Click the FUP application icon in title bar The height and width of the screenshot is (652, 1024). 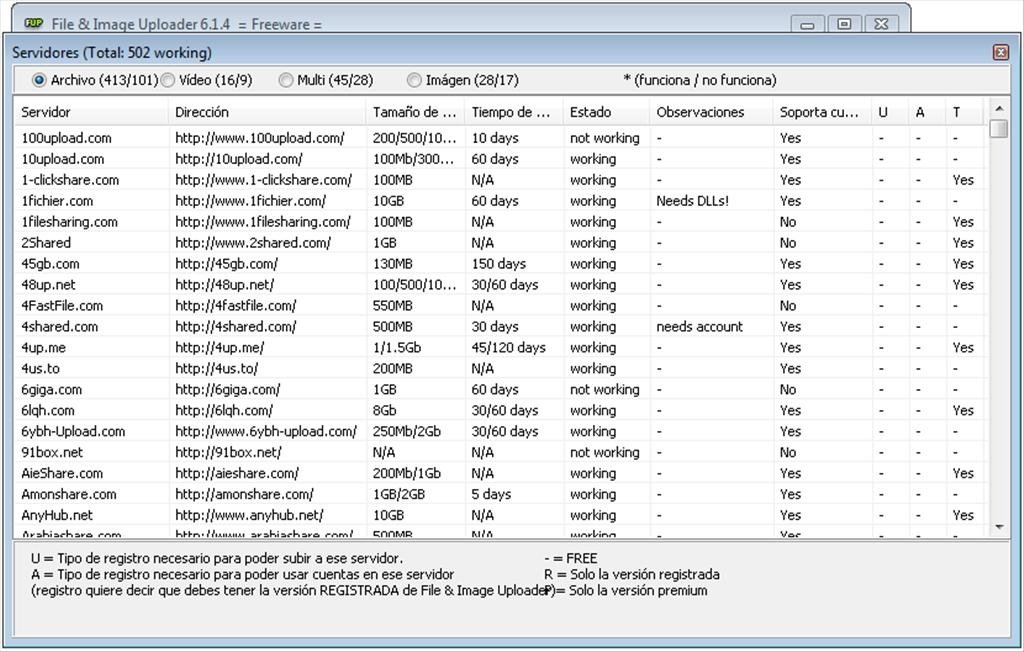coord(33,24)
